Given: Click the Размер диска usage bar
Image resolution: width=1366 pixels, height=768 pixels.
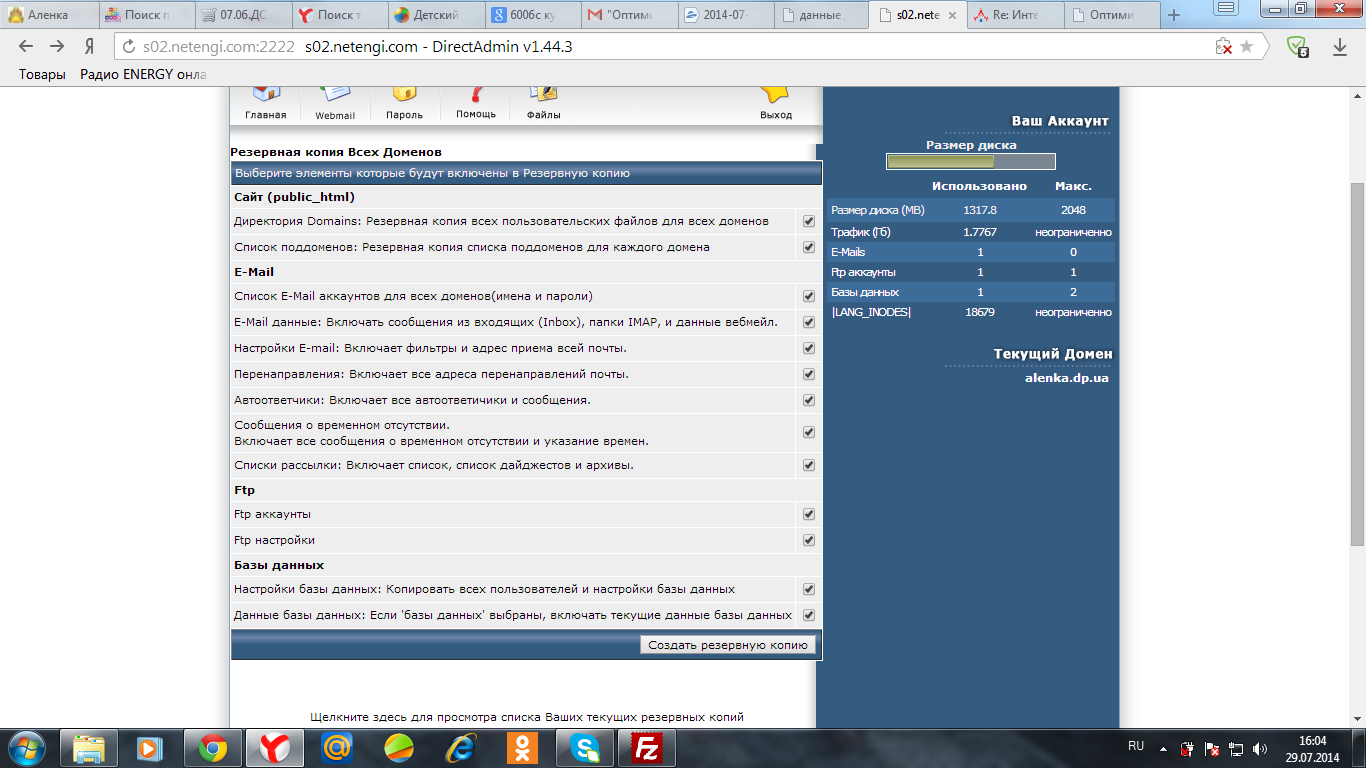Looking at the screenshot, I should (x=970, y=162).
